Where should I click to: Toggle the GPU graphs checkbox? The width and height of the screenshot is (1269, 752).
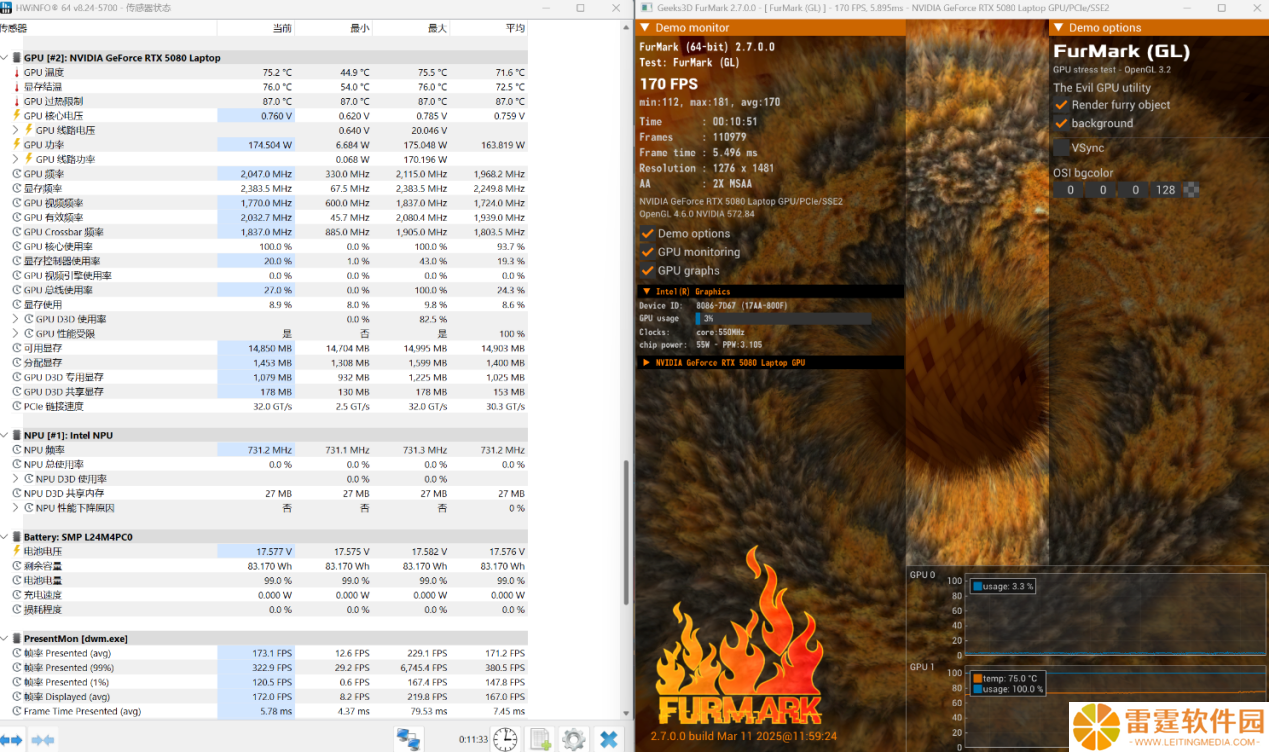tap(647, 271)
